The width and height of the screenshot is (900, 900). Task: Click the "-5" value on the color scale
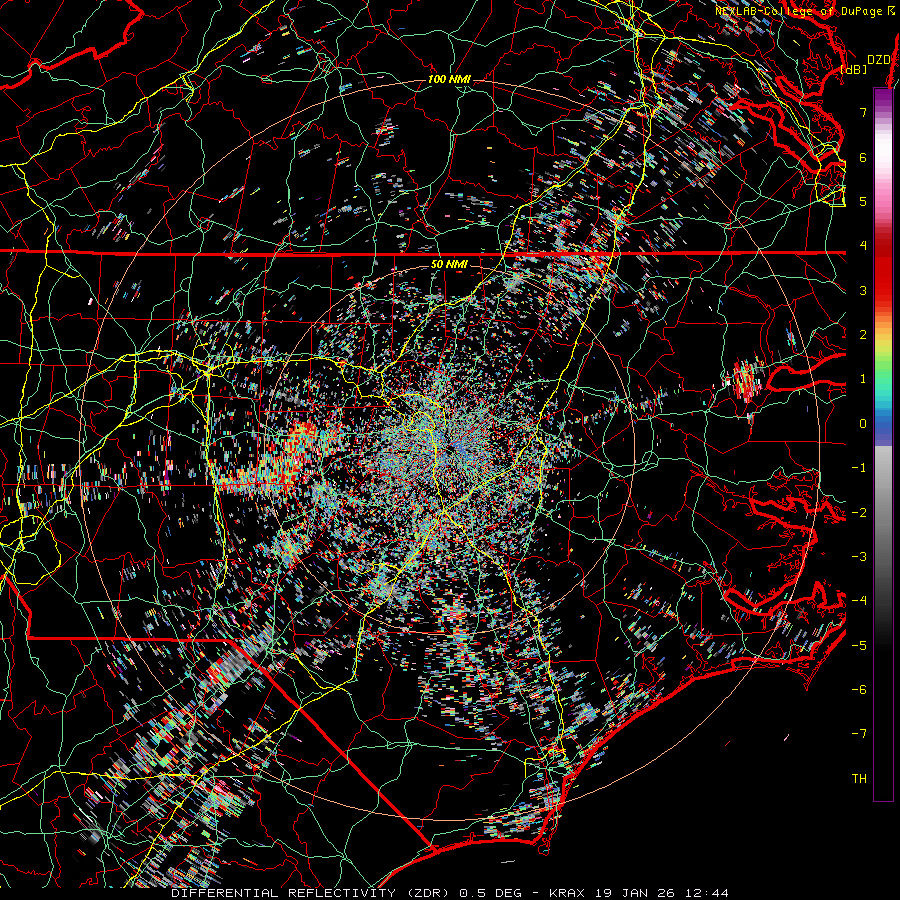[859, 646]
